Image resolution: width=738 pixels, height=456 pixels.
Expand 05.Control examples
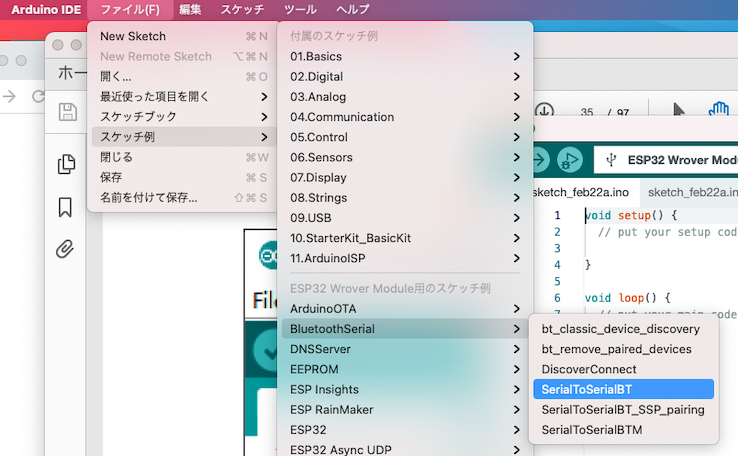pyautogui.click(x=405, y=137)
